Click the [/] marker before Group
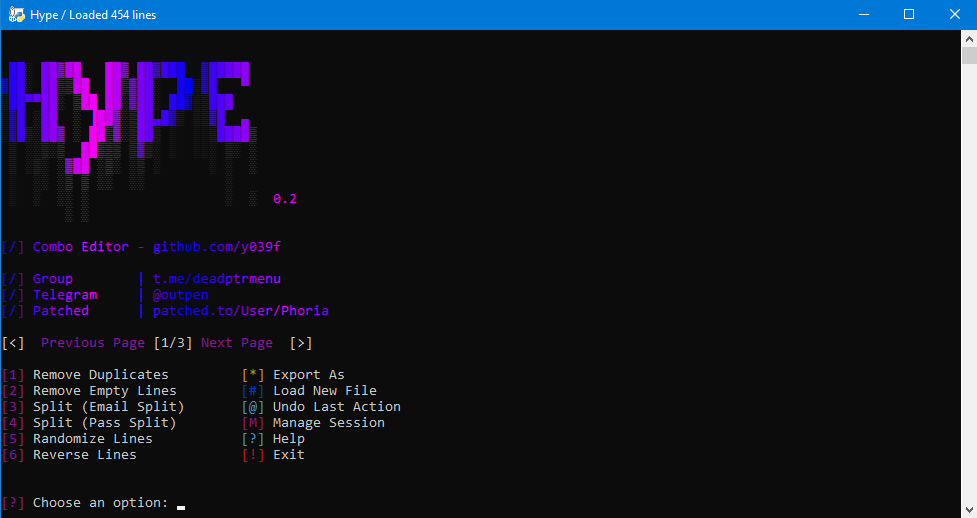The width and height of the screenshot is (977, 518). 13,279
